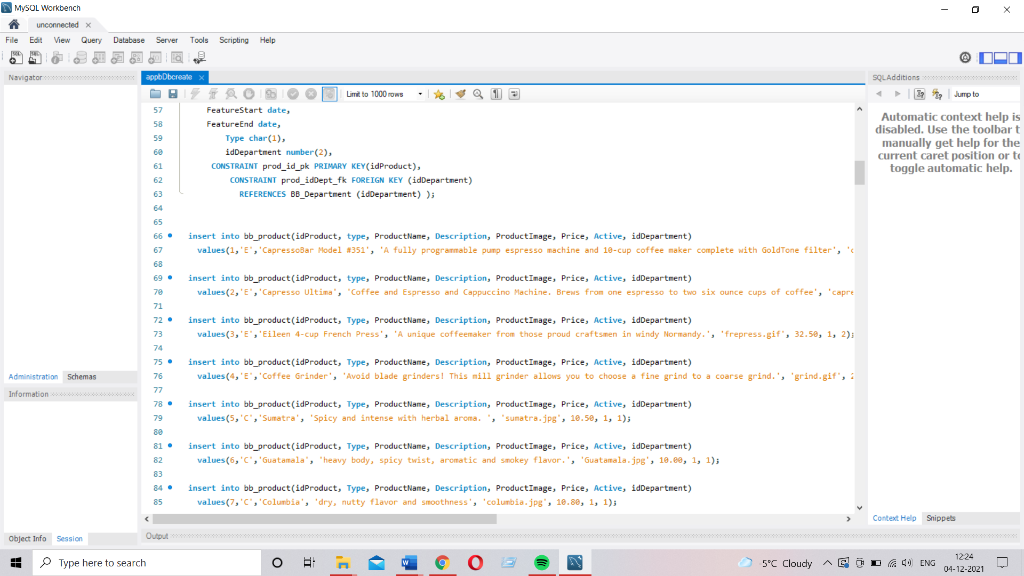The image size is (1024, 576).
Task: Switch to Session tab
Action: (69, 539)
